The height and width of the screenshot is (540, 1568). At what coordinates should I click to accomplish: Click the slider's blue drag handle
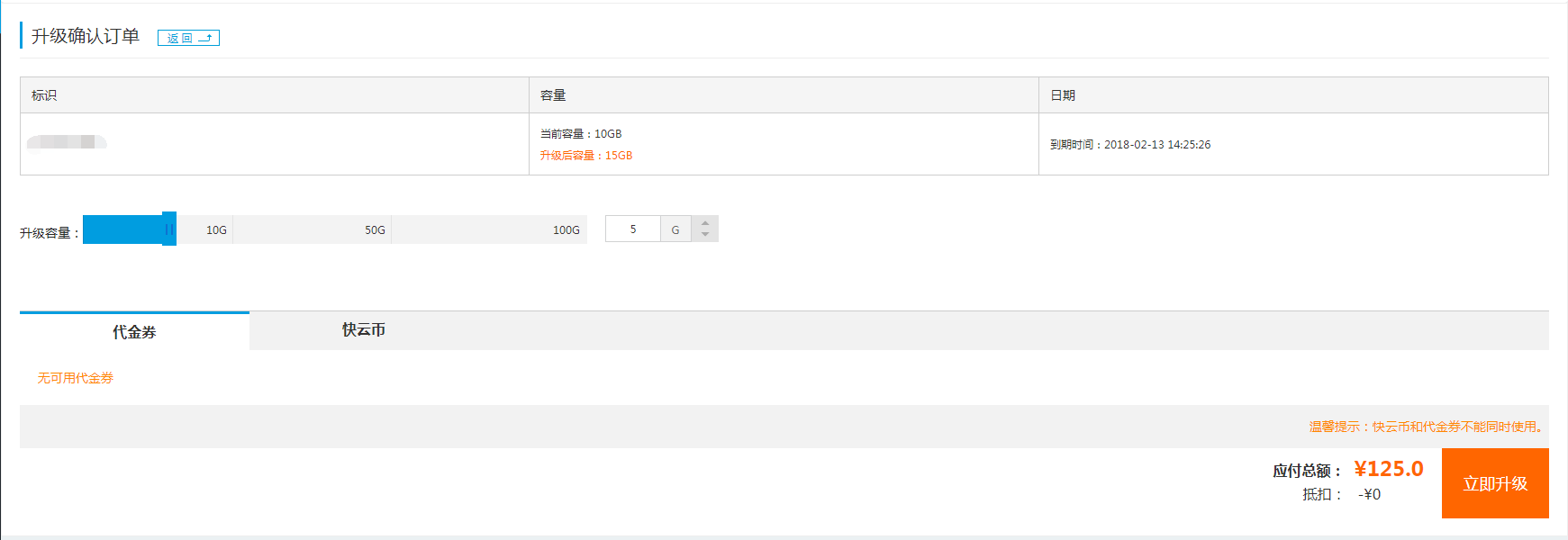(168, 229)
